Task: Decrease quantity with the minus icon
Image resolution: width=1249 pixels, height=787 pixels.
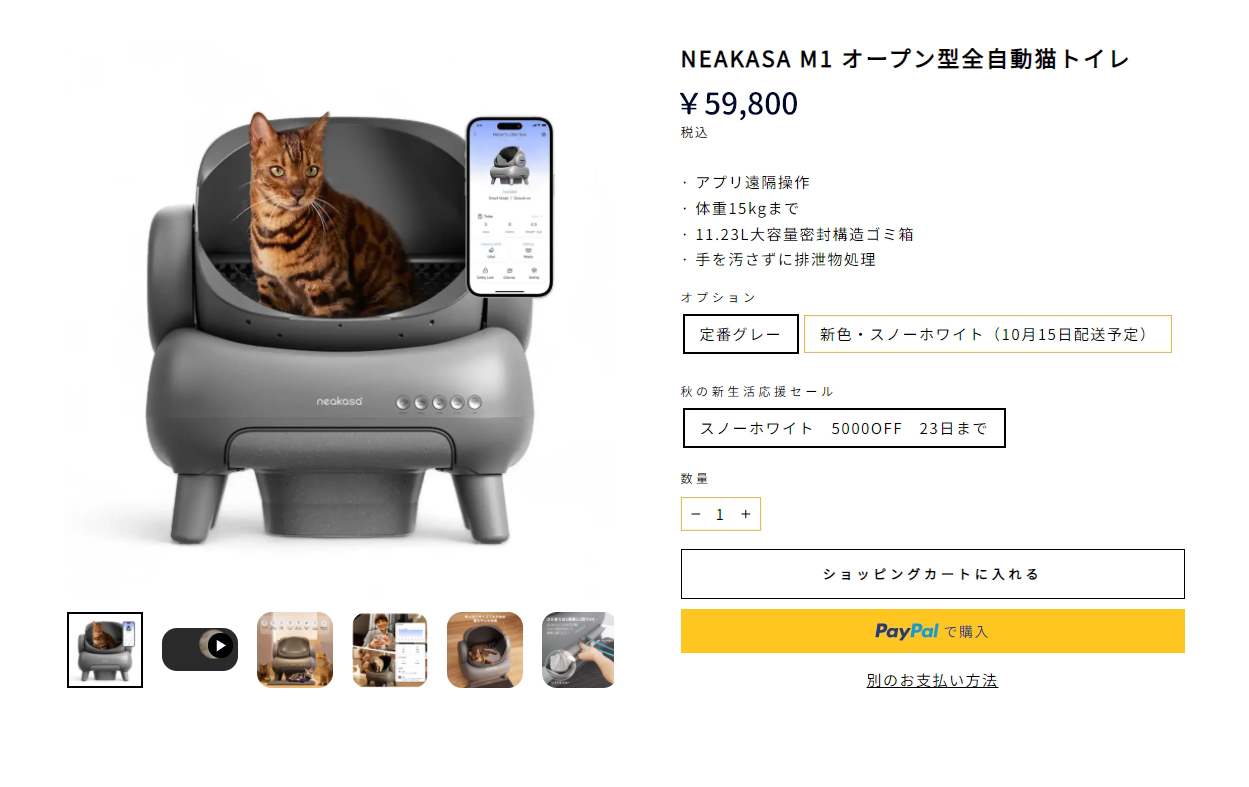Action: point(696,514)
